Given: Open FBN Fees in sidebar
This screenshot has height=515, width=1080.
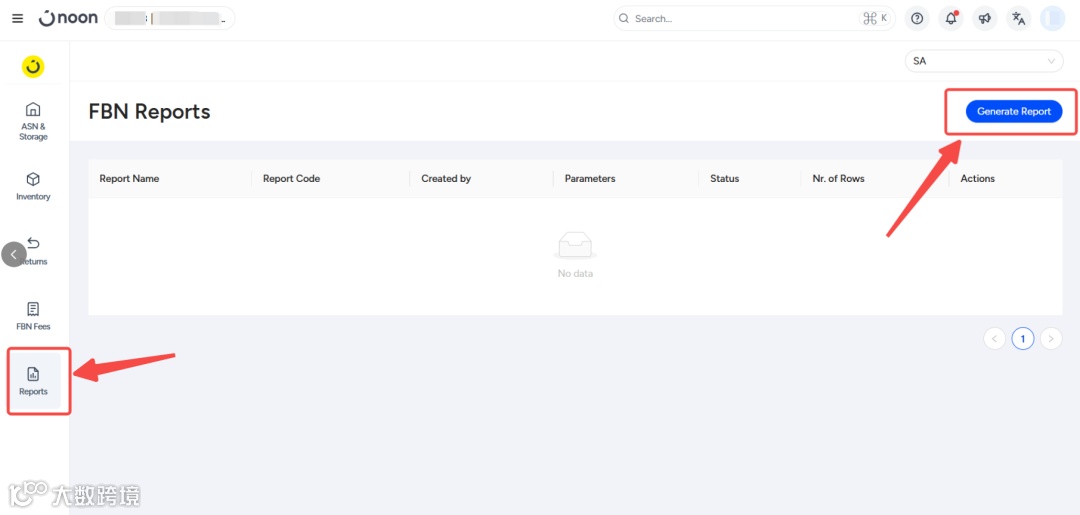Looking at the screenshot, I should pos(33,316).
